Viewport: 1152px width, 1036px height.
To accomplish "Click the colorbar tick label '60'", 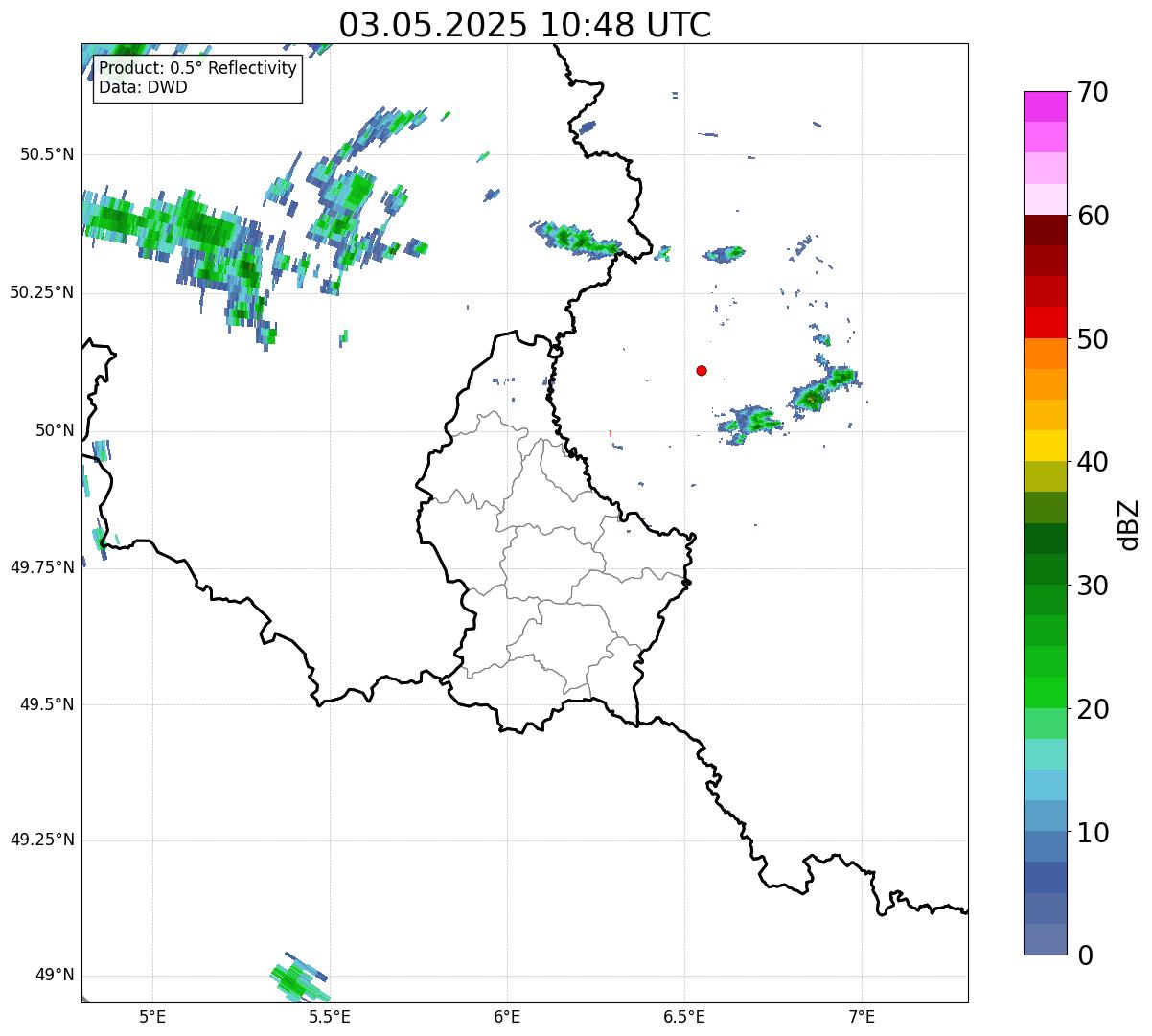I will click(x=1094, y=216).
